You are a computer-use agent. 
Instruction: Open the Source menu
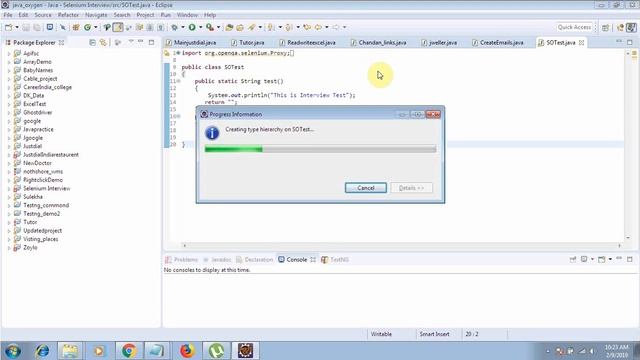coord(43,15)
